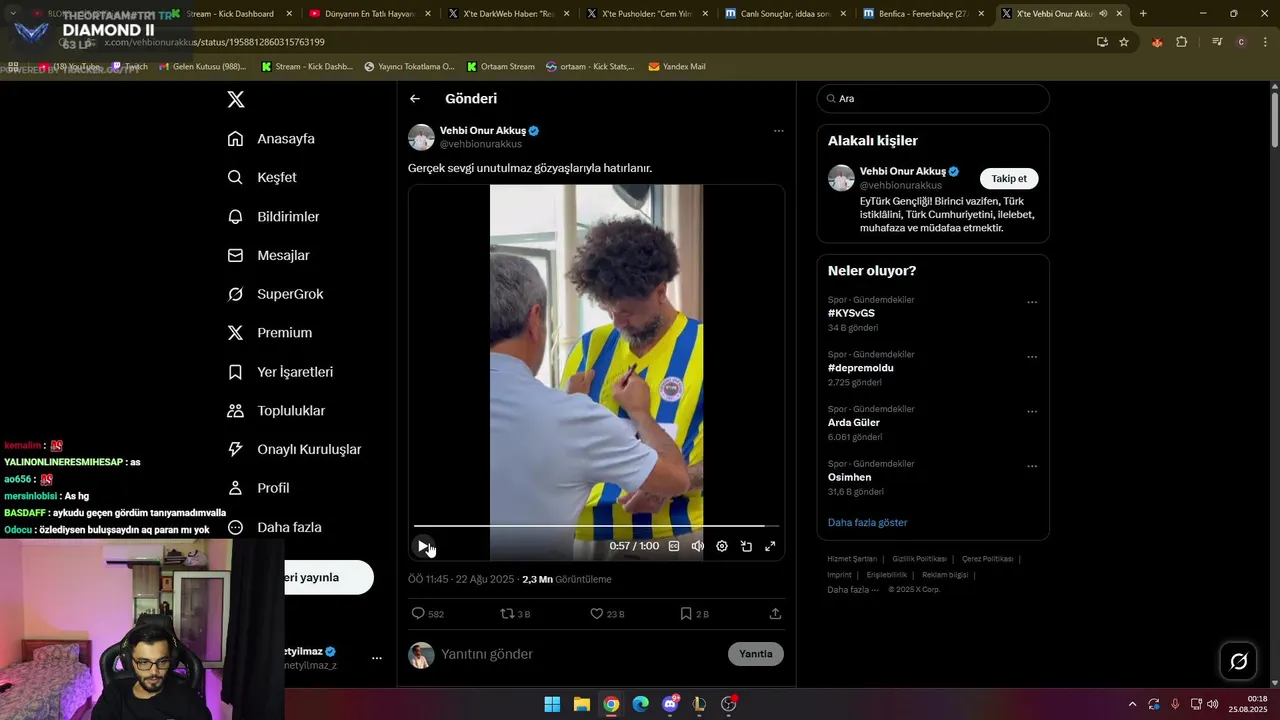Toggle video captions CC button

coord(674,546)
